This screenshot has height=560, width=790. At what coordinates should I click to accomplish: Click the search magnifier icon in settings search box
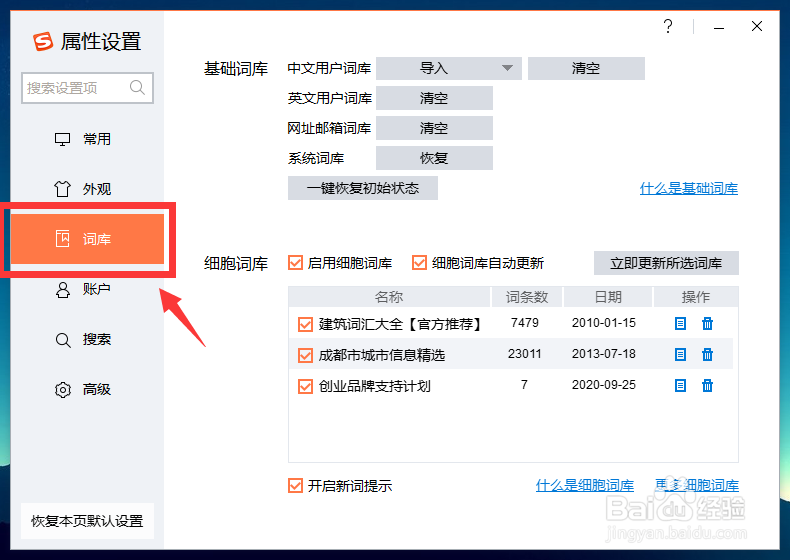tap(137, 88)
